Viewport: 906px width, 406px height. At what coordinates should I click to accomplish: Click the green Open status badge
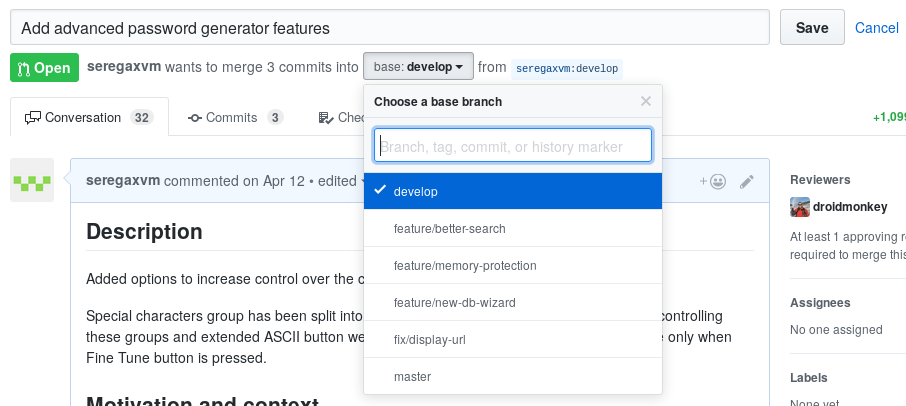click(44, 68)
